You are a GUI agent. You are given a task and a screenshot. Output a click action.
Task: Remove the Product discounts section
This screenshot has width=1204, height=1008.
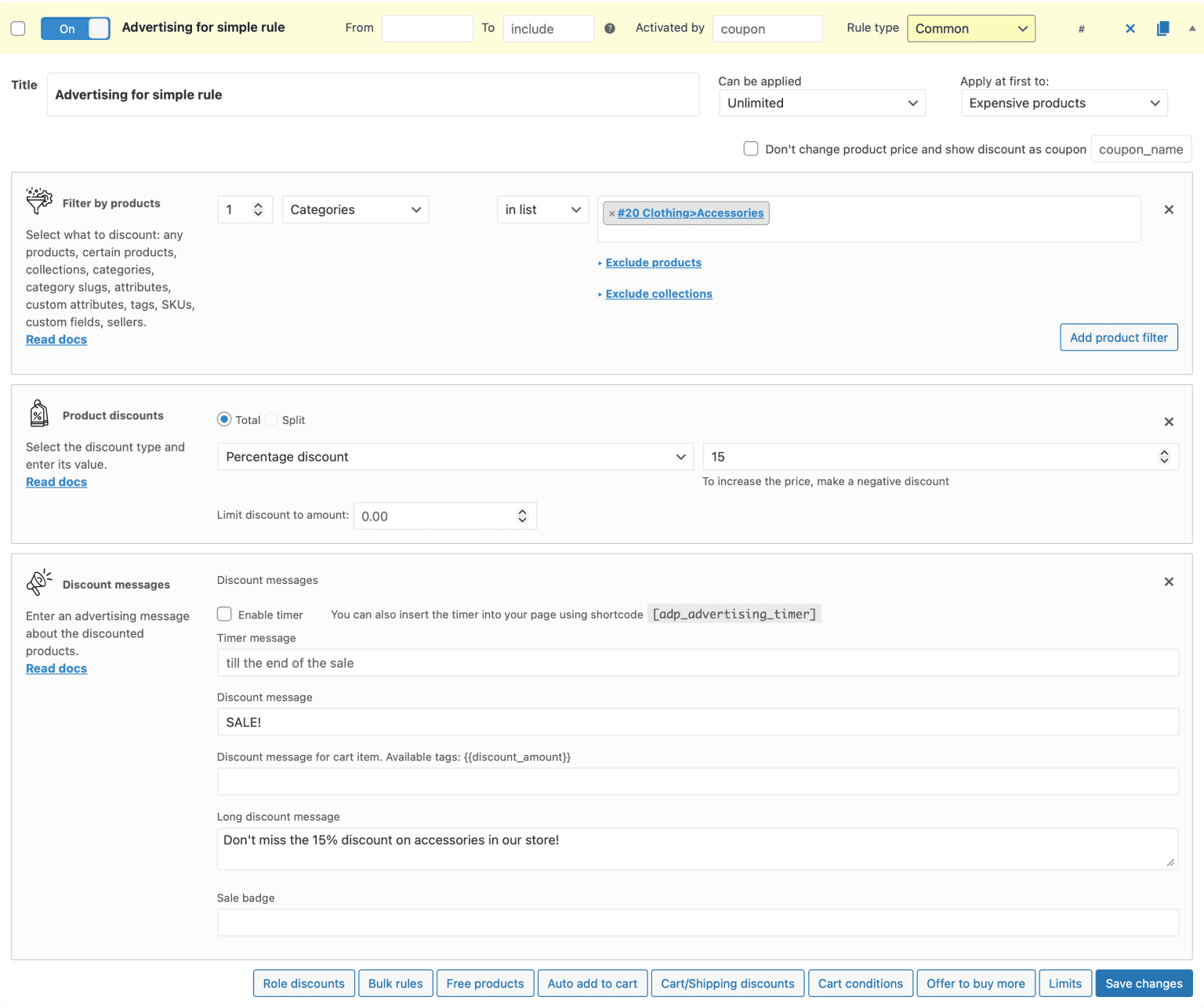1168,422
